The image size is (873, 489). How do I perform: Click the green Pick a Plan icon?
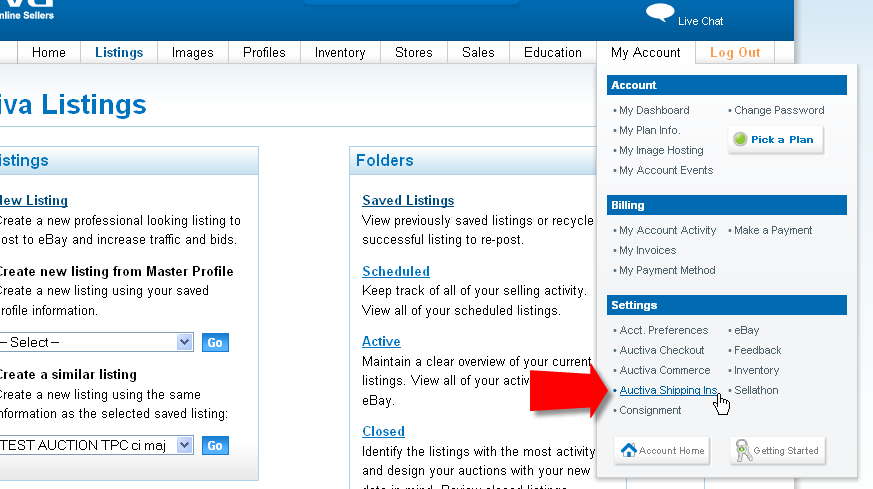click(740, 139)
